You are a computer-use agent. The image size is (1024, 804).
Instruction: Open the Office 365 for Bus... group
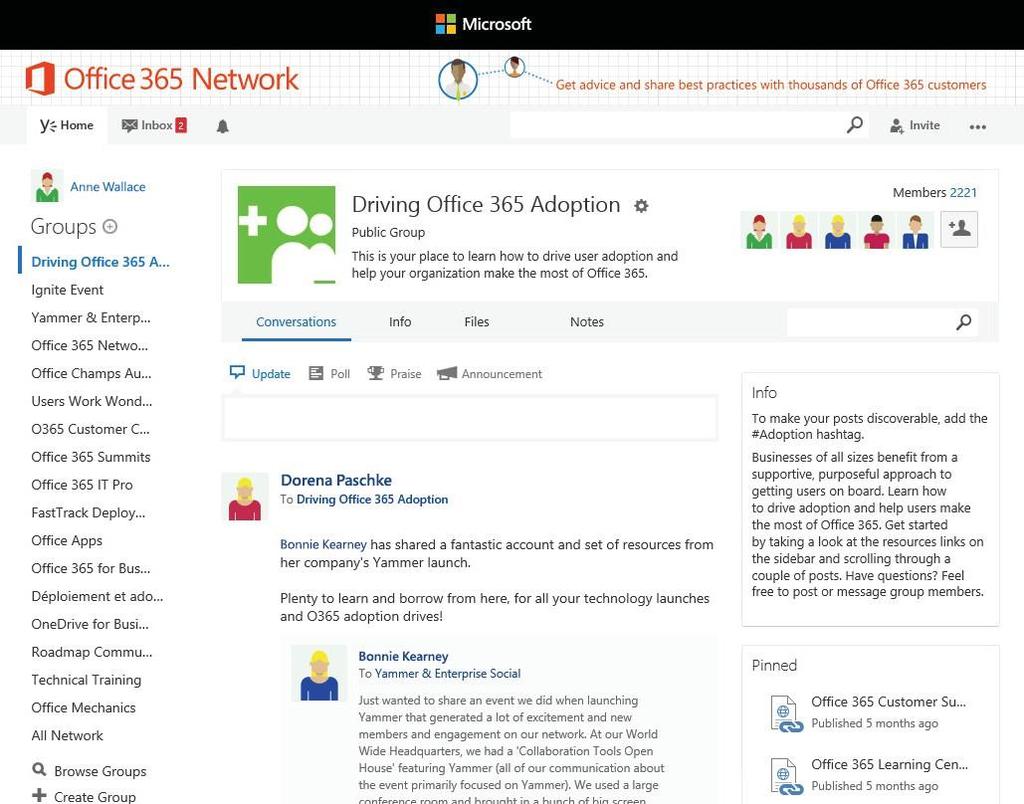coord(91,569)
